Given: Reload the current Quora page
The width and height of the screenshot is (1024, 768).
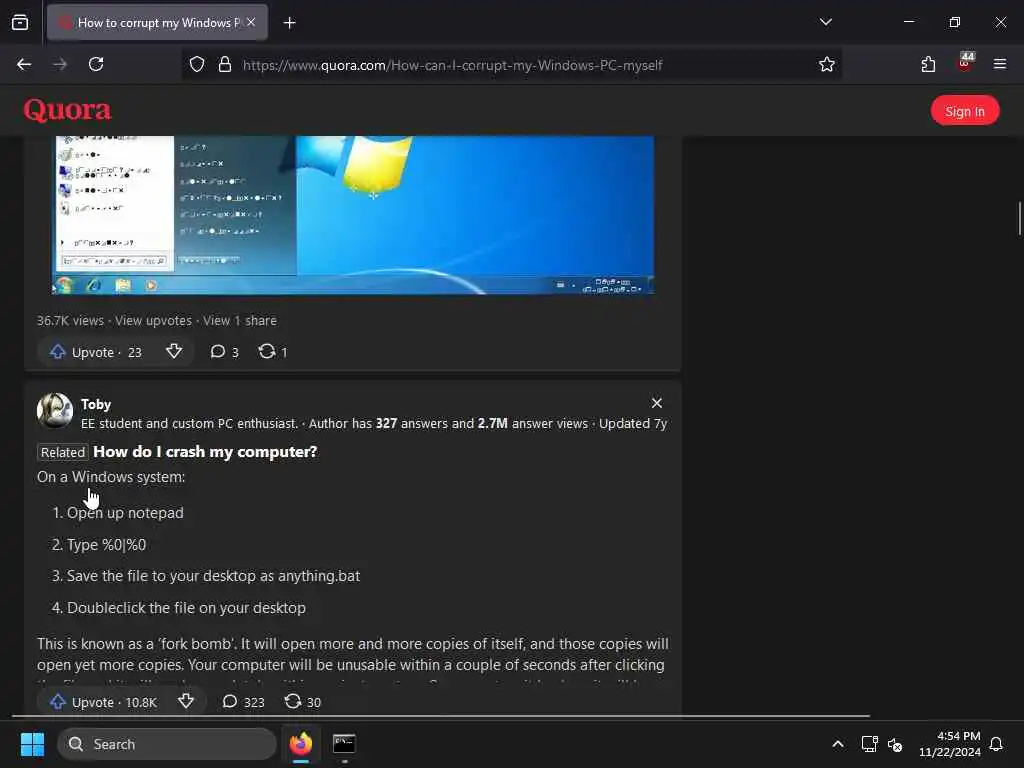Looking at the screenshot, I should coord(96,64).
